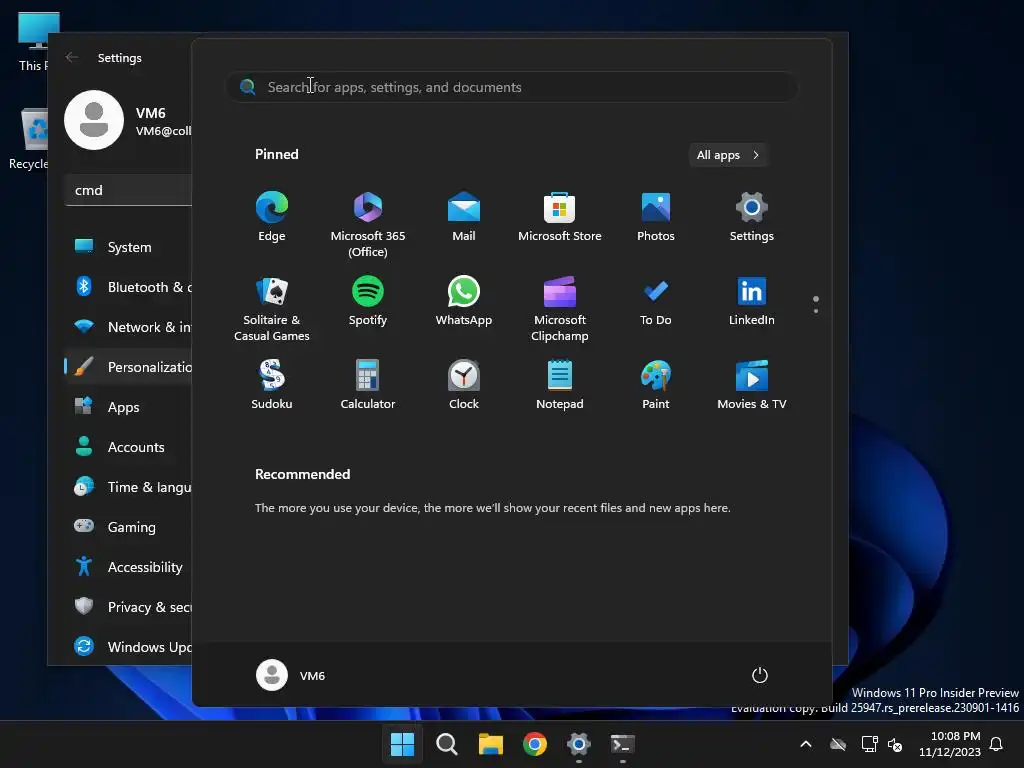
Task: Switch to Terminal in the taskbar
Action: [622, 744]
